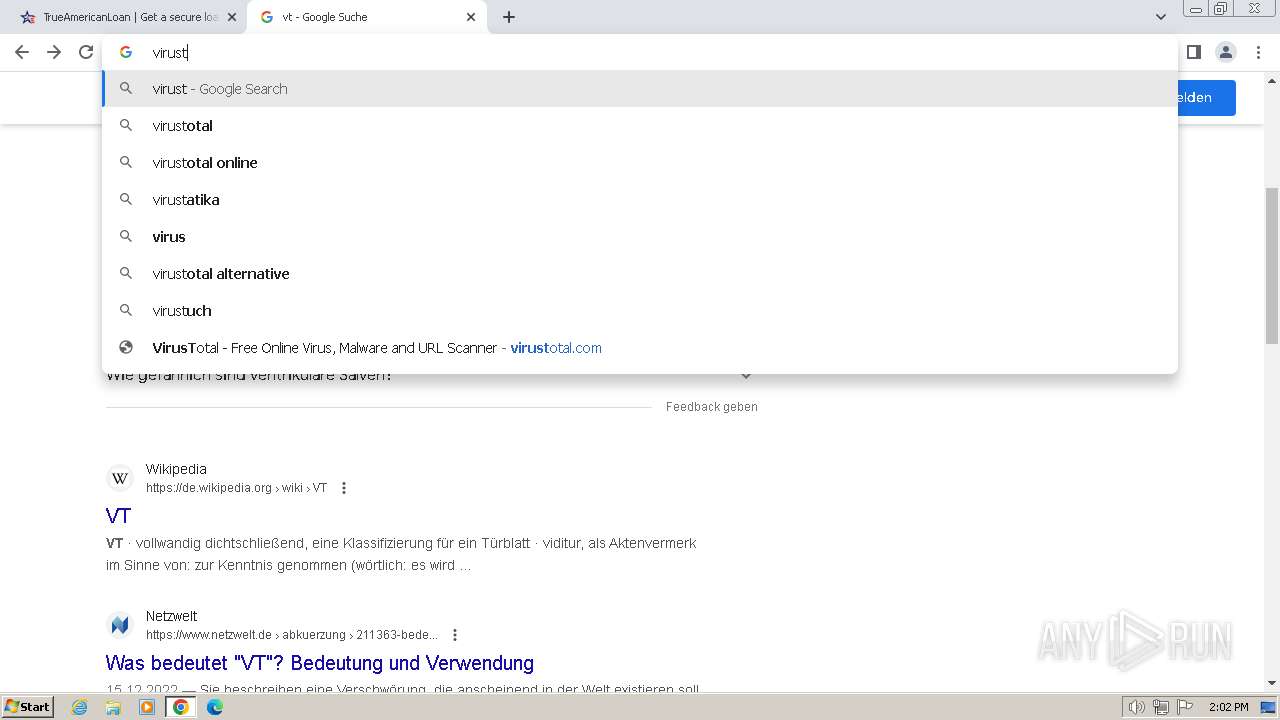
Task: Open the more-options dots for the Netzwelt result
Action: pyautogui.click(x=455, y=635)
